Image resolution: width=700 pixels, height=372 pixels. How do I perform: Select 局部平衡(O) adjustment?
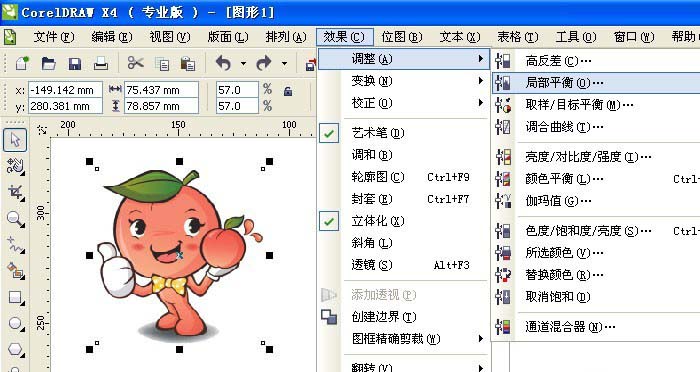click(596, 83)
